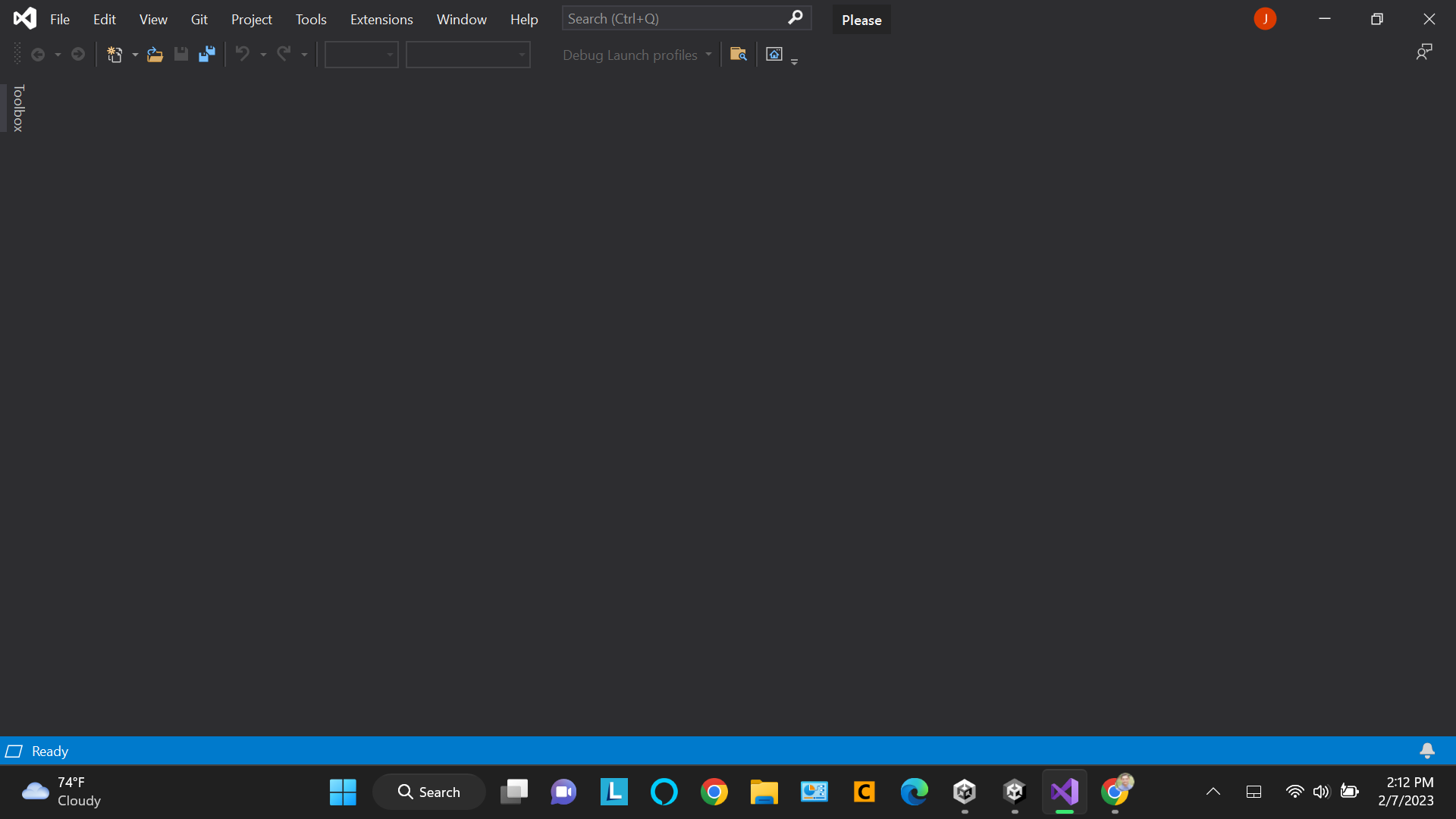The height and width of the screenshot is (819, 1456).
Task: Click the Navigate Backward arrow icon
Action: [39, 54]
